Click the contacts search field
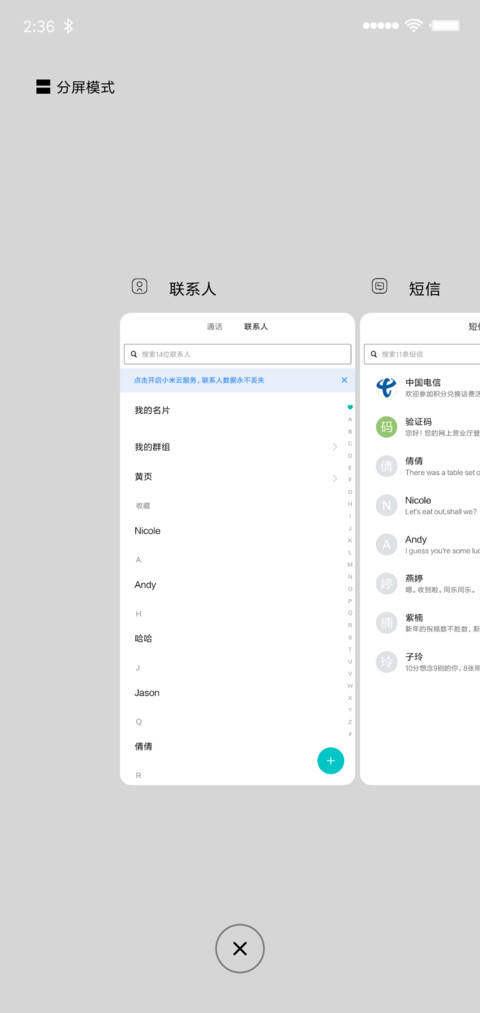This screenshot has height=1013, width=480. point(238,354)
